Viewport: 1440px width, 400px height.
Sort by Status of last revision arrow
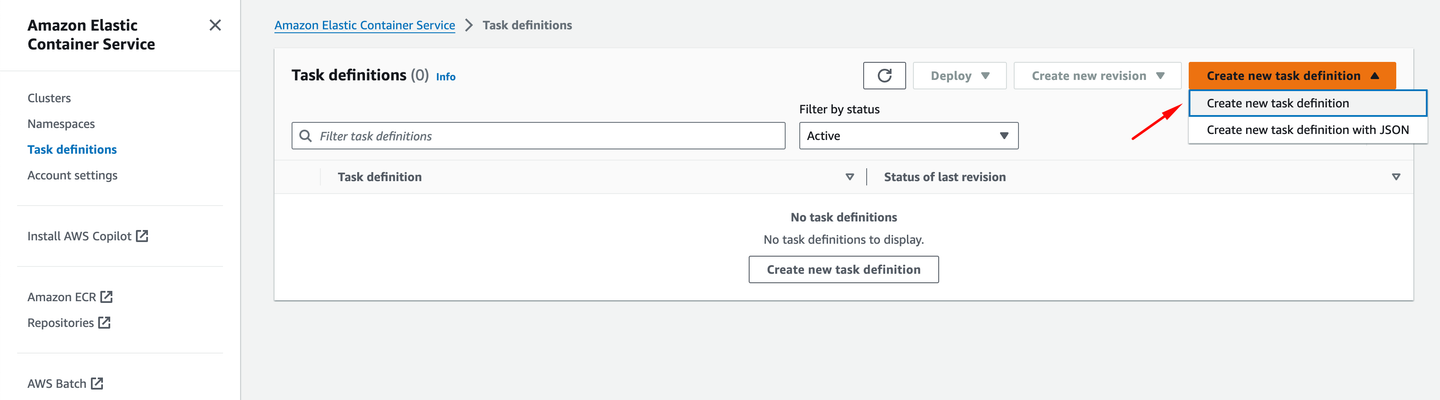(x=1396, y=177)
